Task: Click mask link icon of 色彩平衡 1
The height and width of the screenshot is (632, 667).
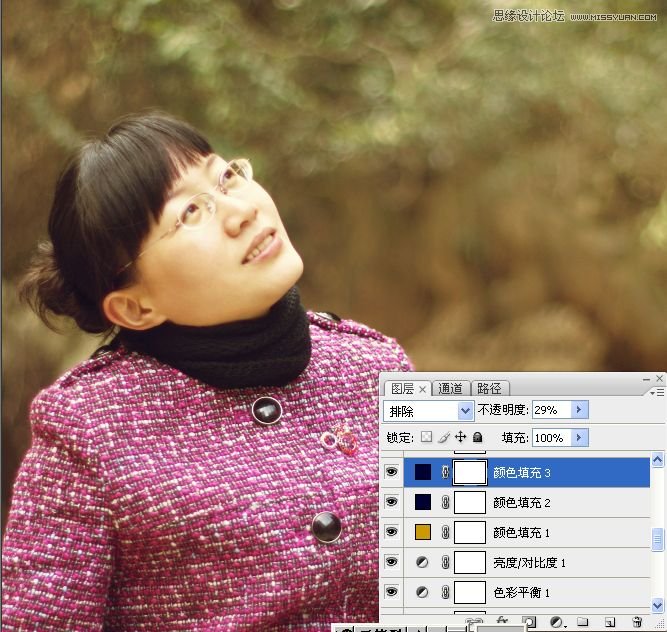Action: [x=445, y=592]
